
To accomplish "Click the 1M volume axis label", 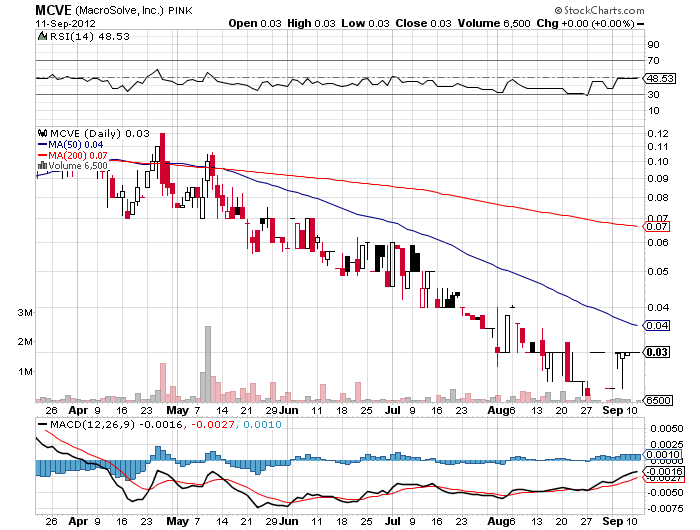I will [x=25, y=371].
